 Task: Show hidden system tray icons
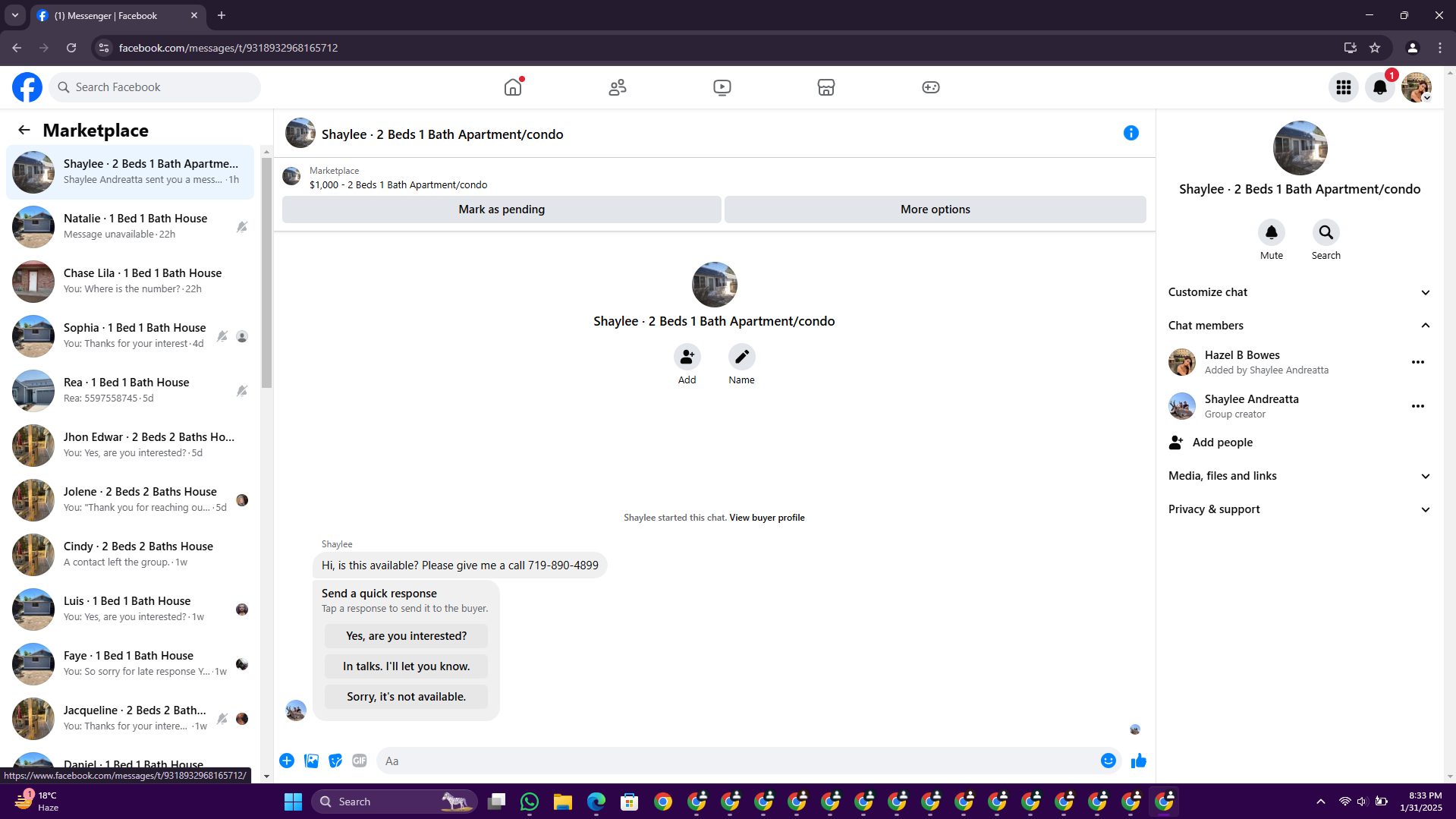(1321, 802)
